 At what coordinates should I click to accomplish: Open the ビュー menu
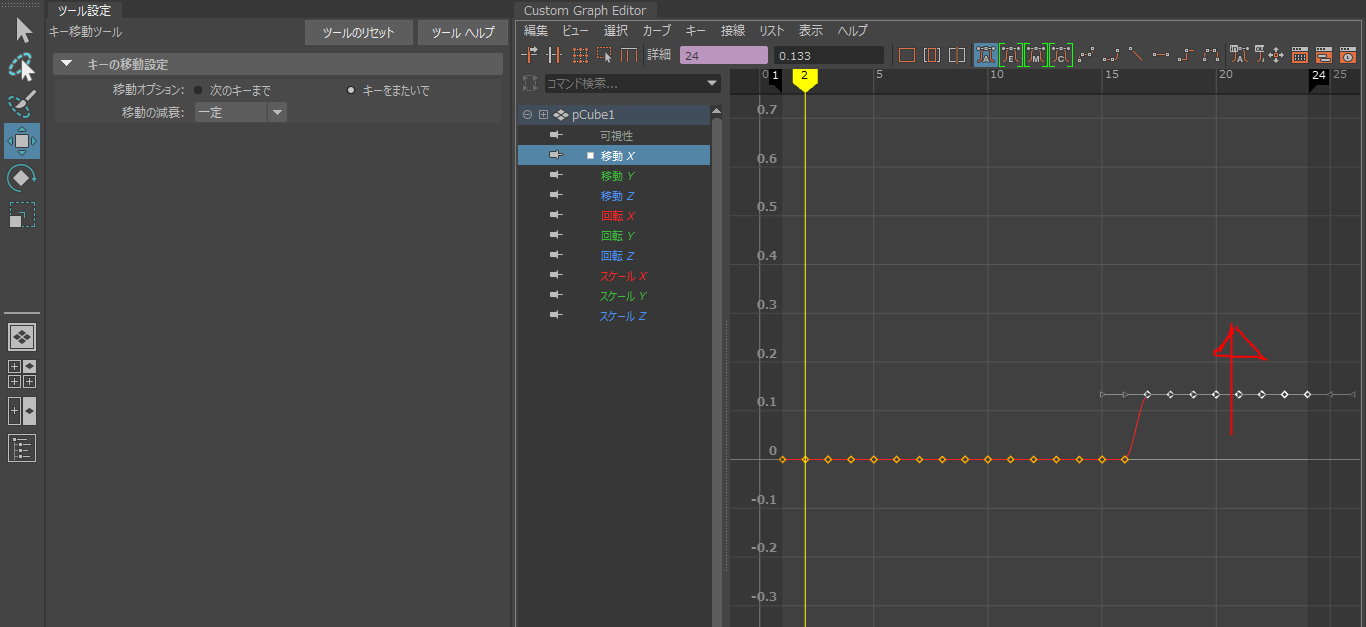(x=575, y=31)
